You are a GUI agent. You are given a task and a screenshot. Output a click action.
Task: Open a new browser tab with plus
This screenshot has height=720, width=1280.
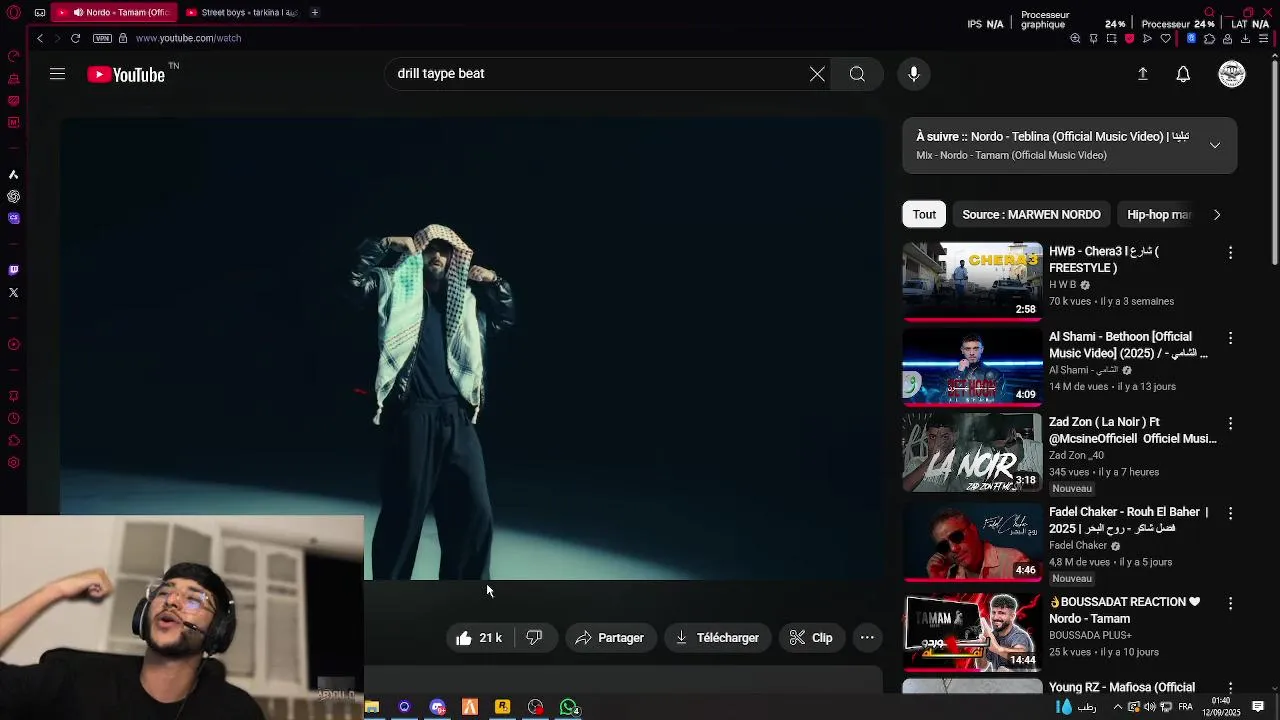(314, 13)
